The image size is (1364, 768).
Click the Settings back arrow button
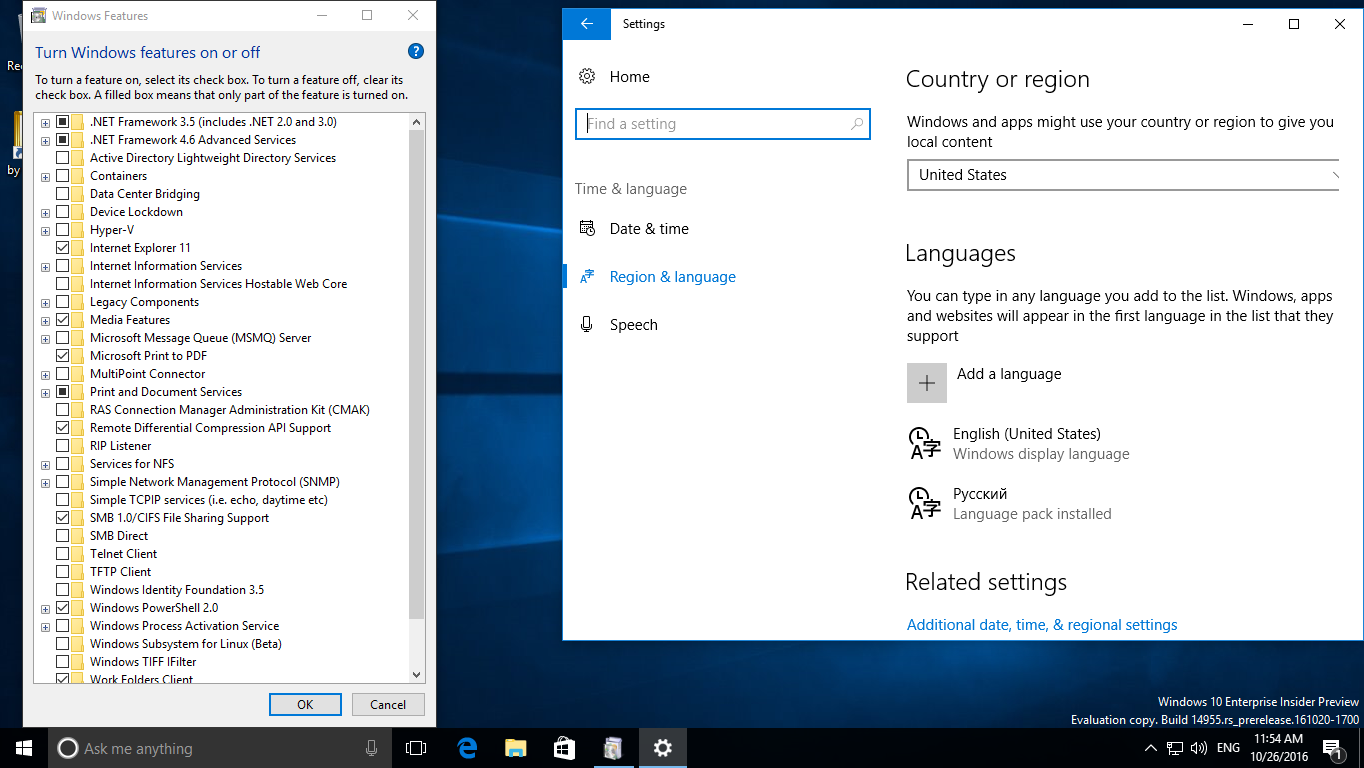coord(587,24)
